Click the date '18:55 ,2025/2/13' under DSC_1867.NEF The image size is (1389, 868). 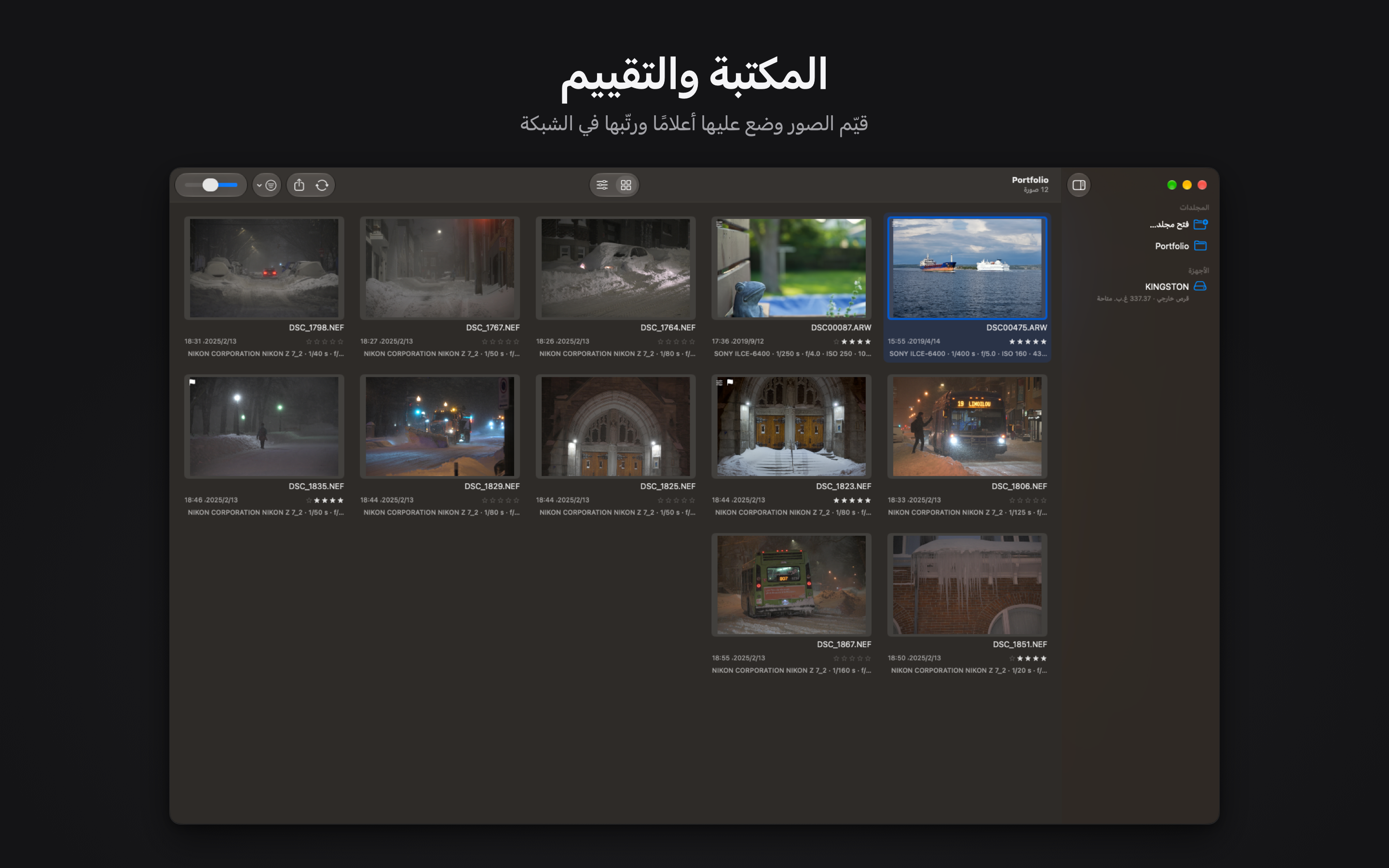coord(738,658)
